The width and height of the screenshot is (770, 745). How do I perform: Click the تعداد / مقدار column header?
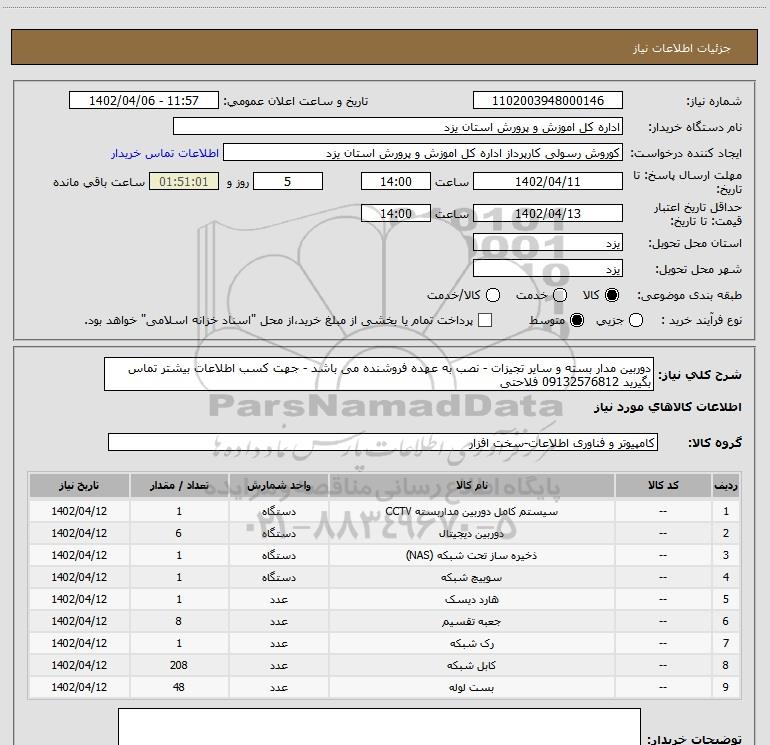point(179,485)
